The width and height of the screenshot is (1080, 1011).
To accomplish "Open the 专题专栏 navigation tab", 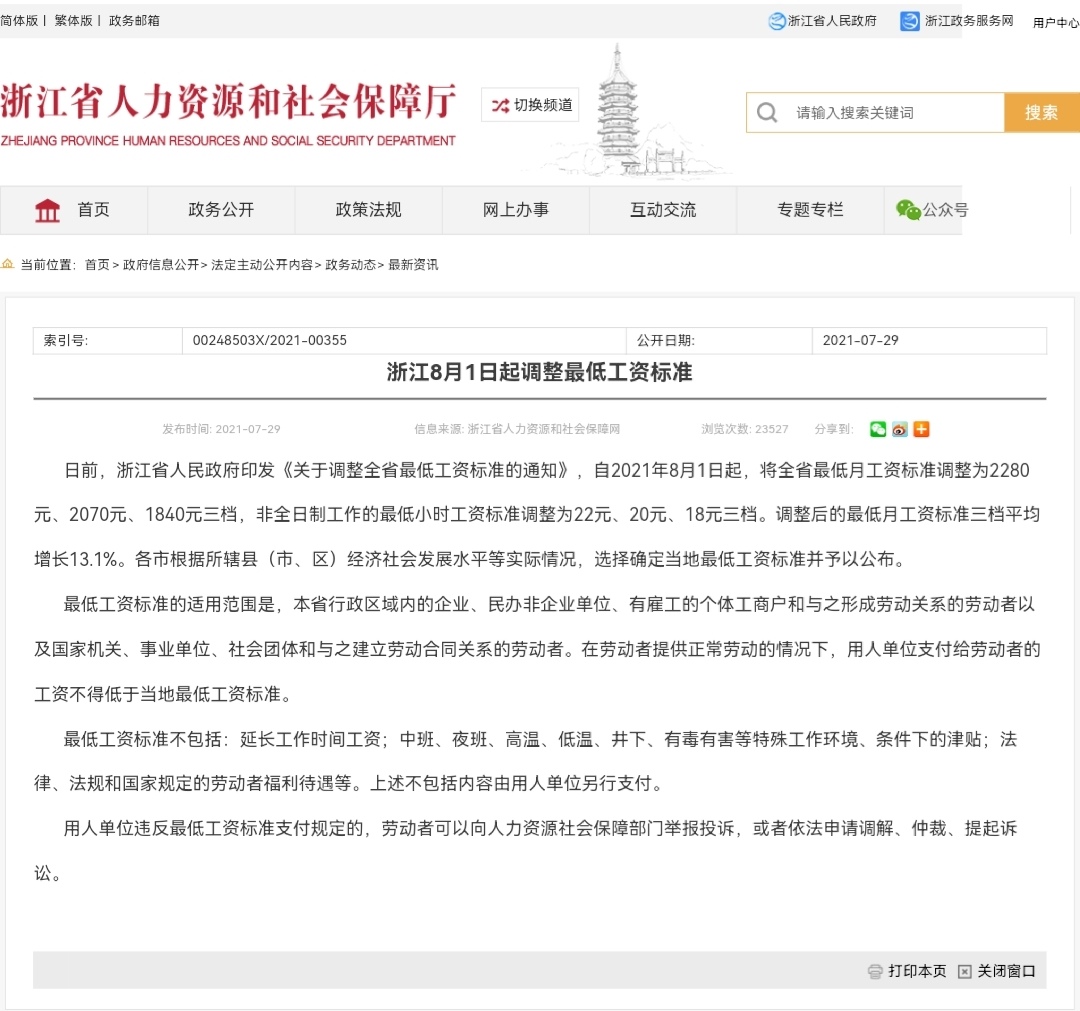I will click(811, 210).
